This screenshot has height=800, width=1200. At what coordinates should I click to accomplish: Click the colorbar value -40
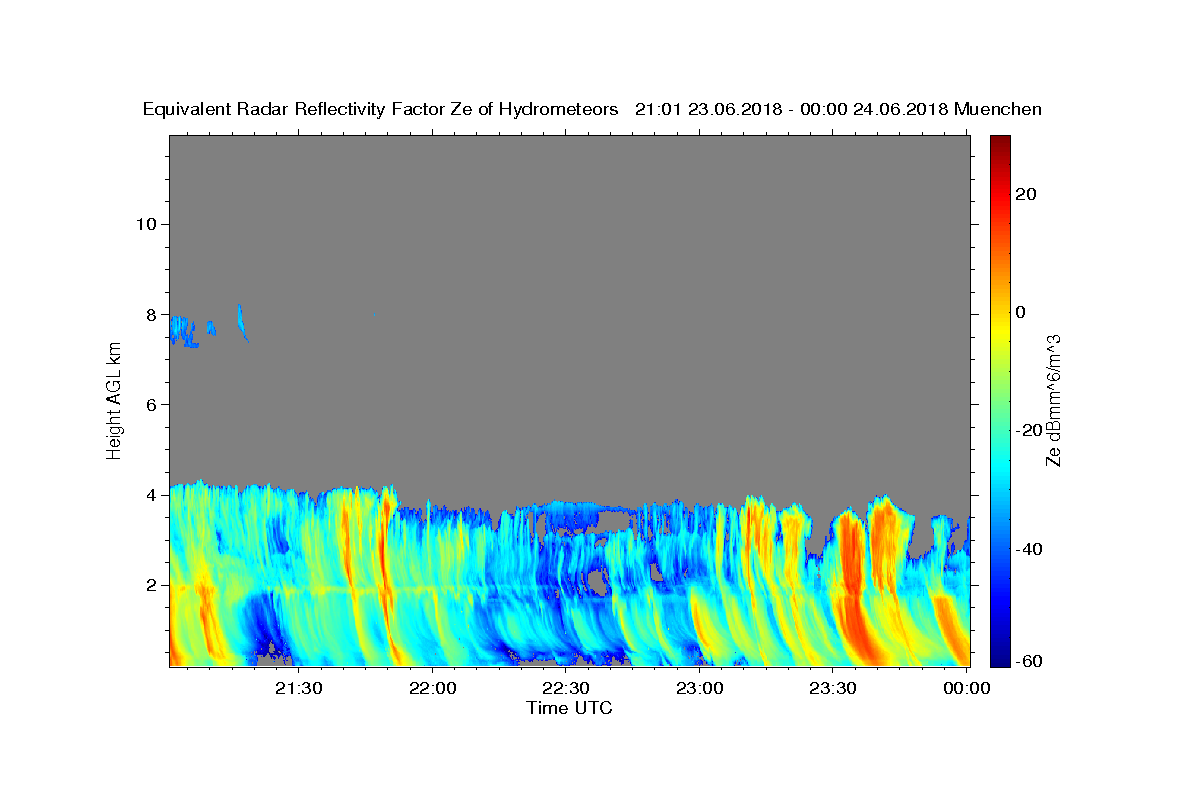tap(1029, 548)
